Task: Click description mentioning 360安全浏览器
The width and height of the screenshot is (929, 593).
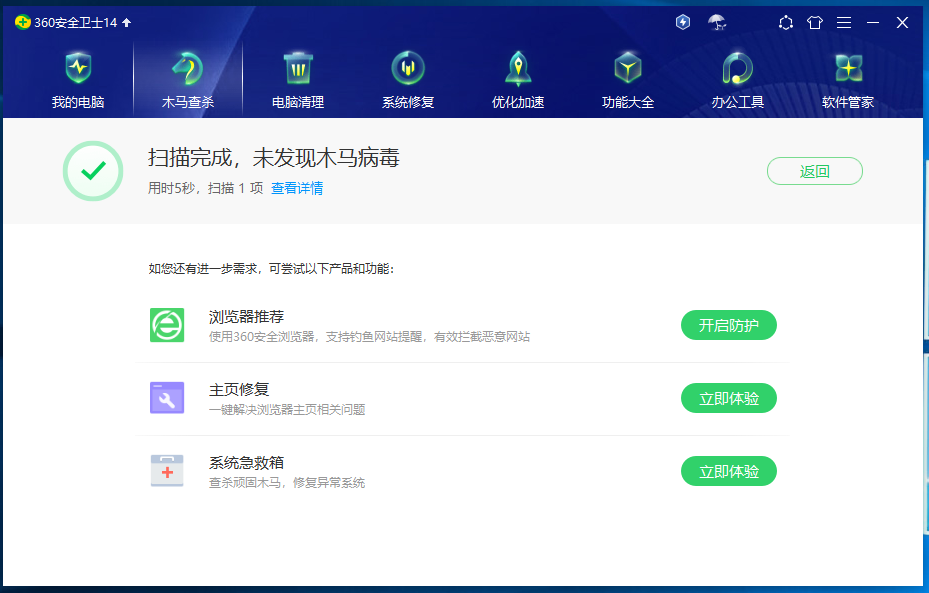Action: [369, 336]
